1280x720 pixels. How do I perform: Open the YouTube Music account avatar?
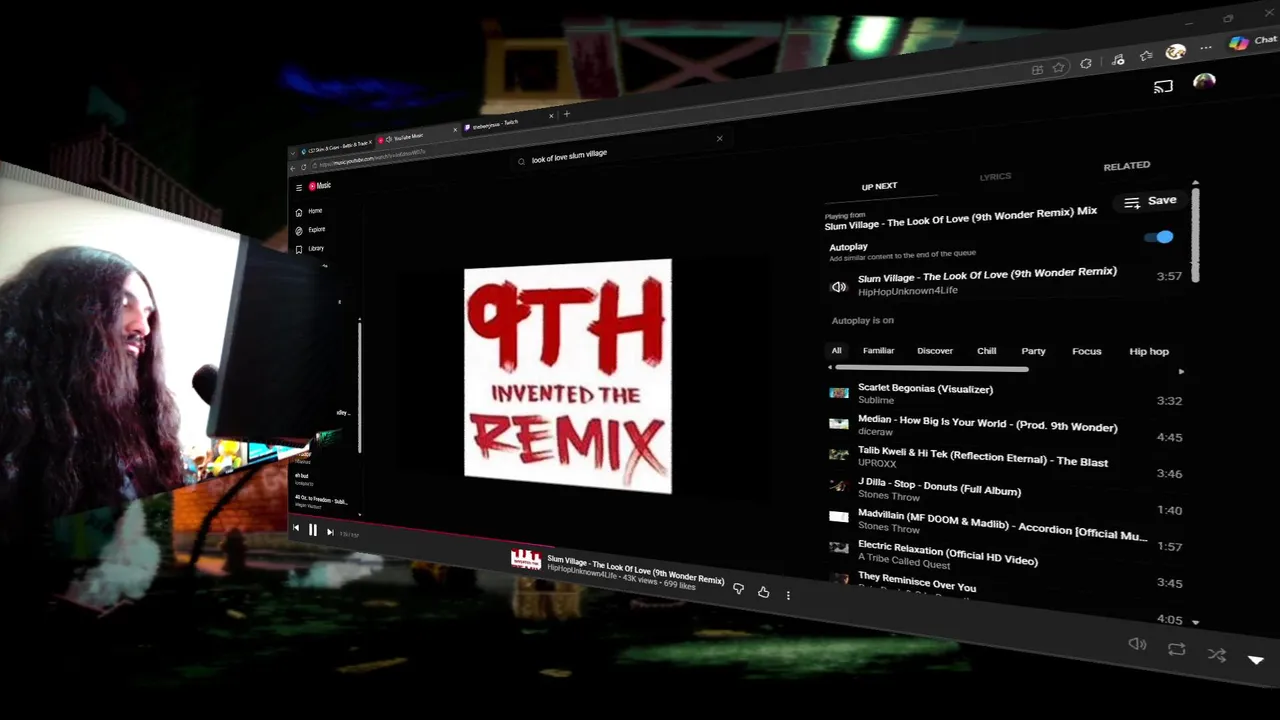pyautogui.click(x=1204, y=81)
